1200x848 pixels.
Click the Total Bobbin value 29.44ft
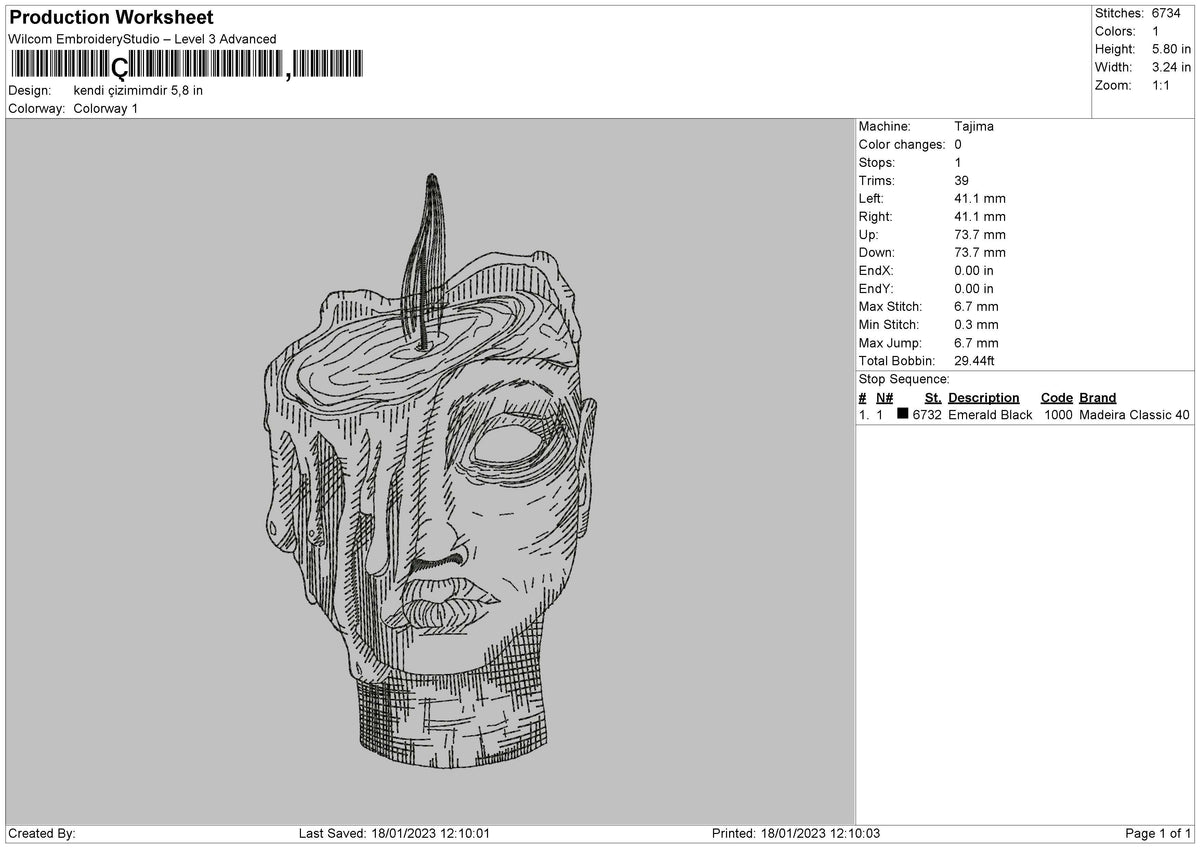pyautogui.click(x=975, y=361)
